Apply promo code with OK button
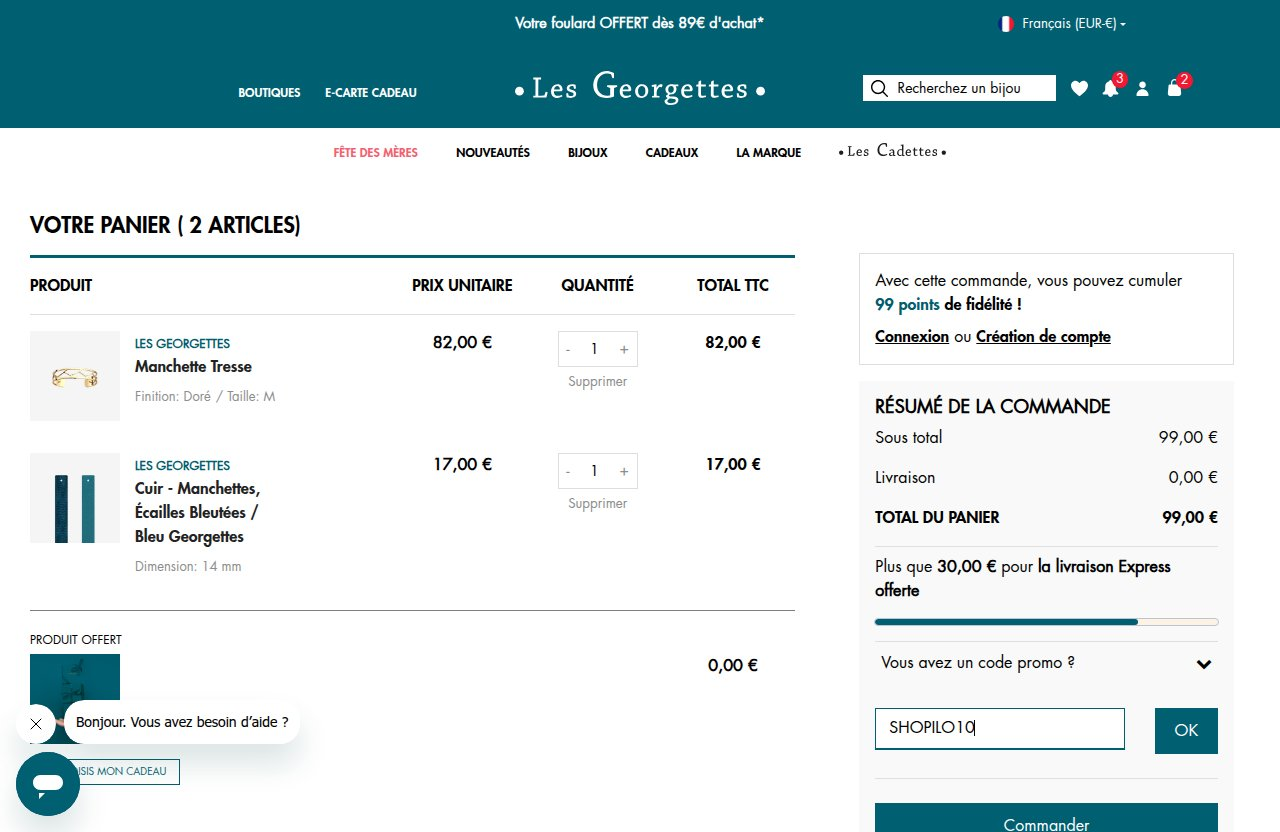 (1186, 730)
